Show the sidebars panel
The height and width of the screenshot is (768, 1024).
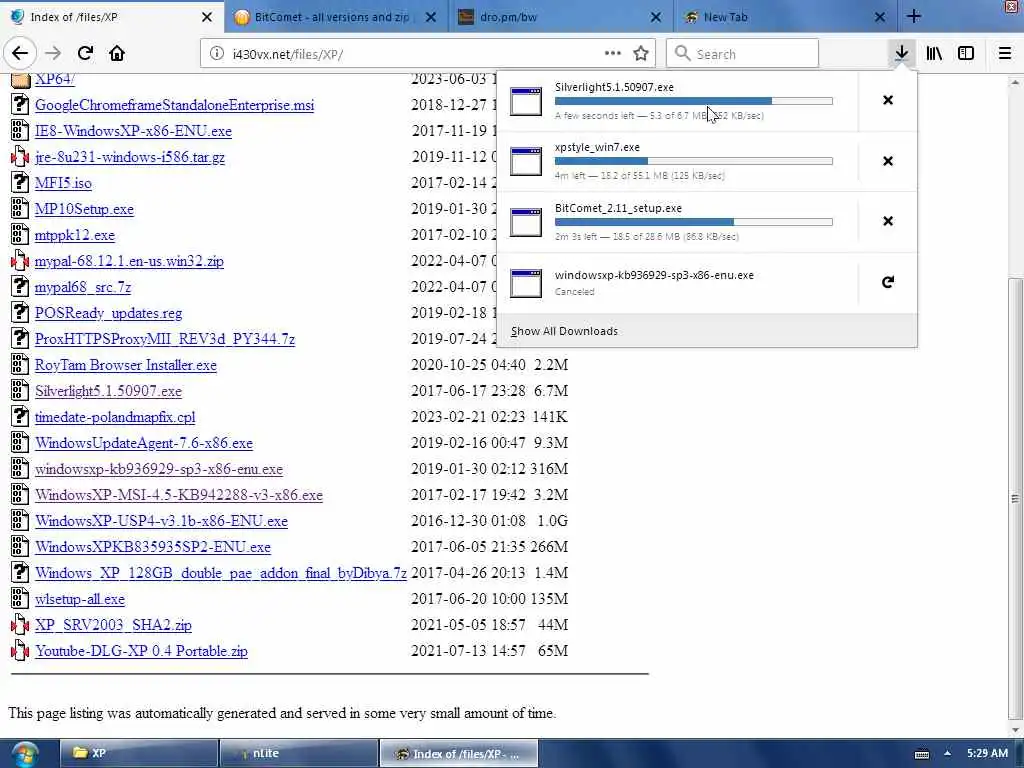tap(966, 54)
